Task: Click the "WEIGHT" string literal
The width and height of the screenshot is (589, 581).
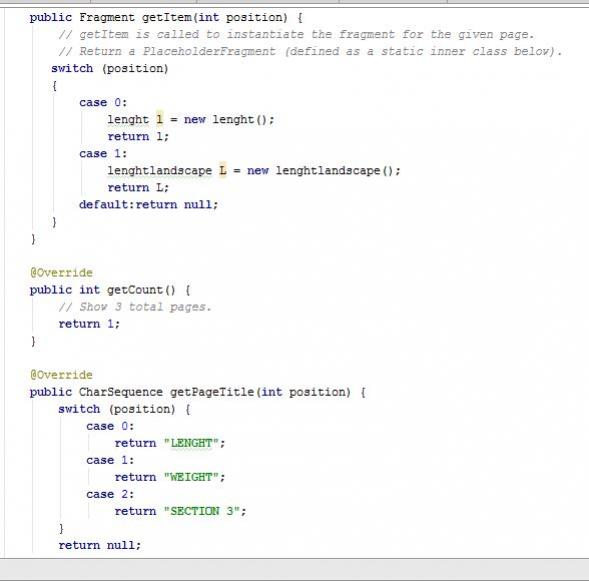Action: click(191, 477)
